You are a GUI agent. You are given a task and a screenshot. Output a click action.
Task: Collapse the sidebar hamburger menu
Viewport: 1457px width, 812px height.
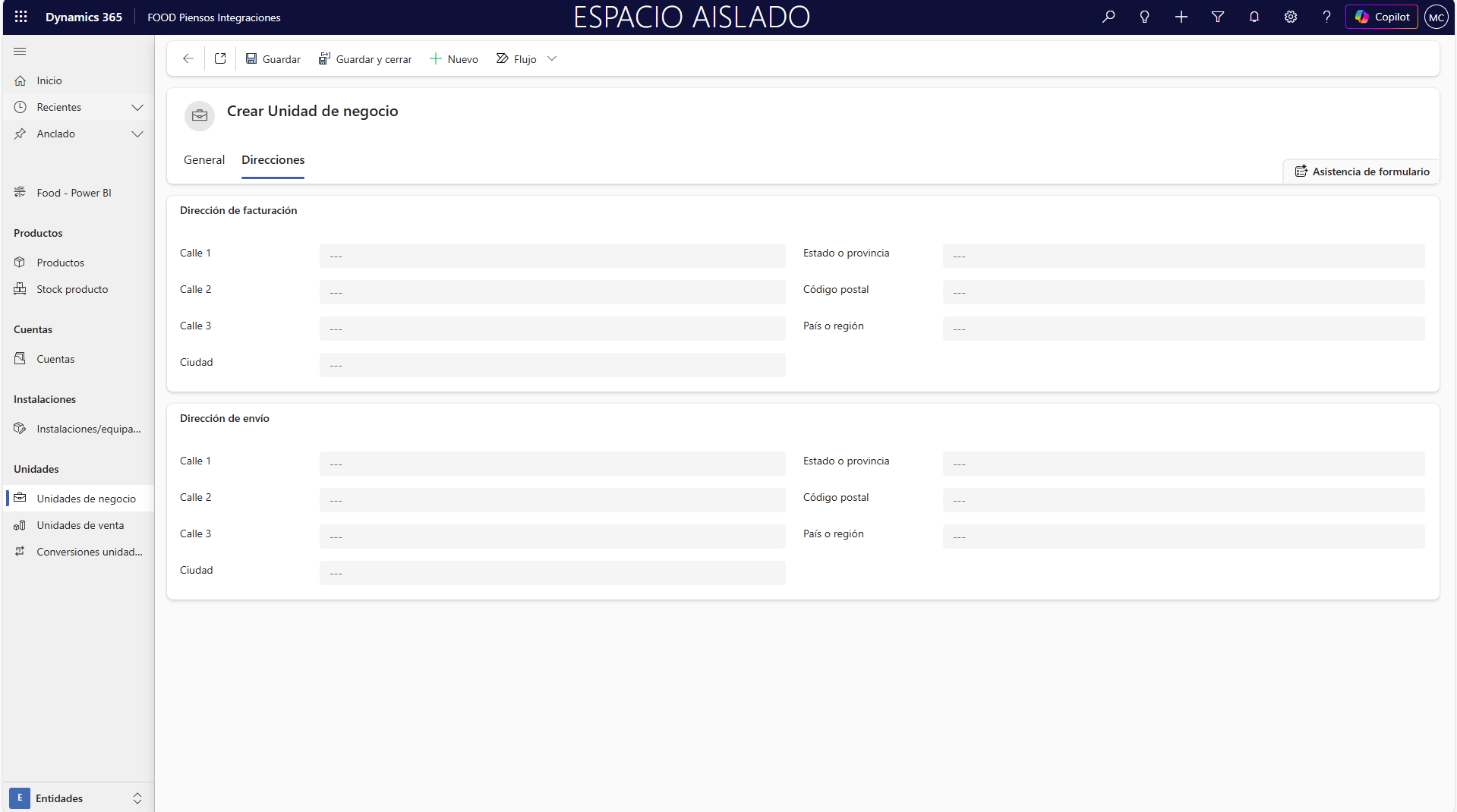coord(20,51)
